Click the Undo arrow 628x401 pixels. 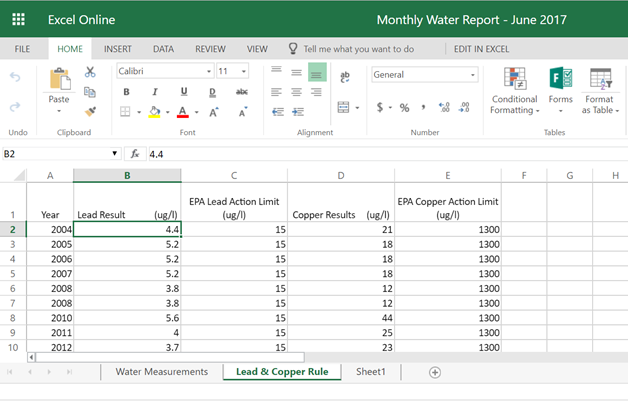15,76
